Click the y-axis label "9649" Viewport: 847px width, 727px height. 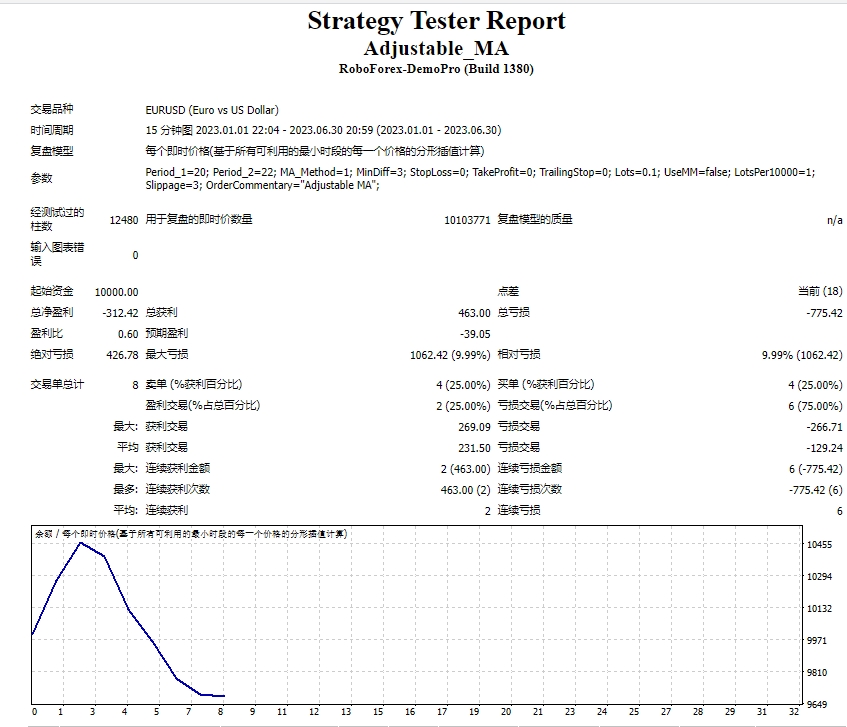(x=817, y=705)
